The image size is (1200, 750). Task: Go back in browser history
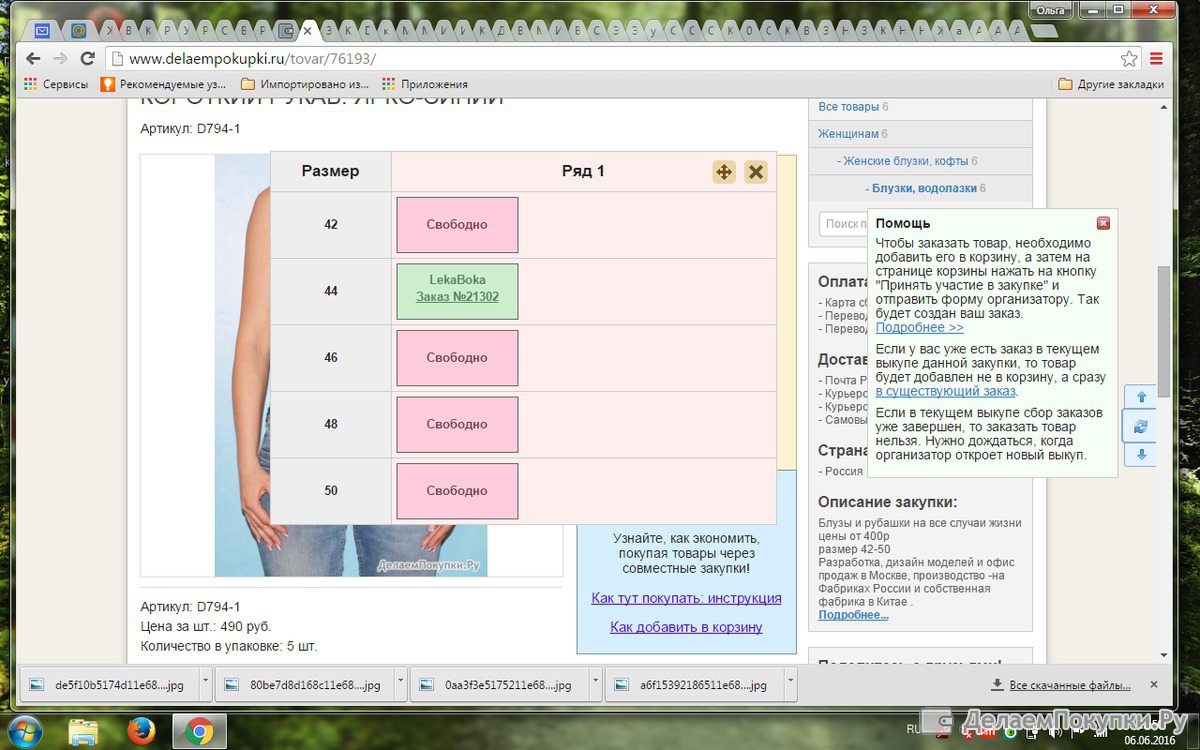click(33, 59)
